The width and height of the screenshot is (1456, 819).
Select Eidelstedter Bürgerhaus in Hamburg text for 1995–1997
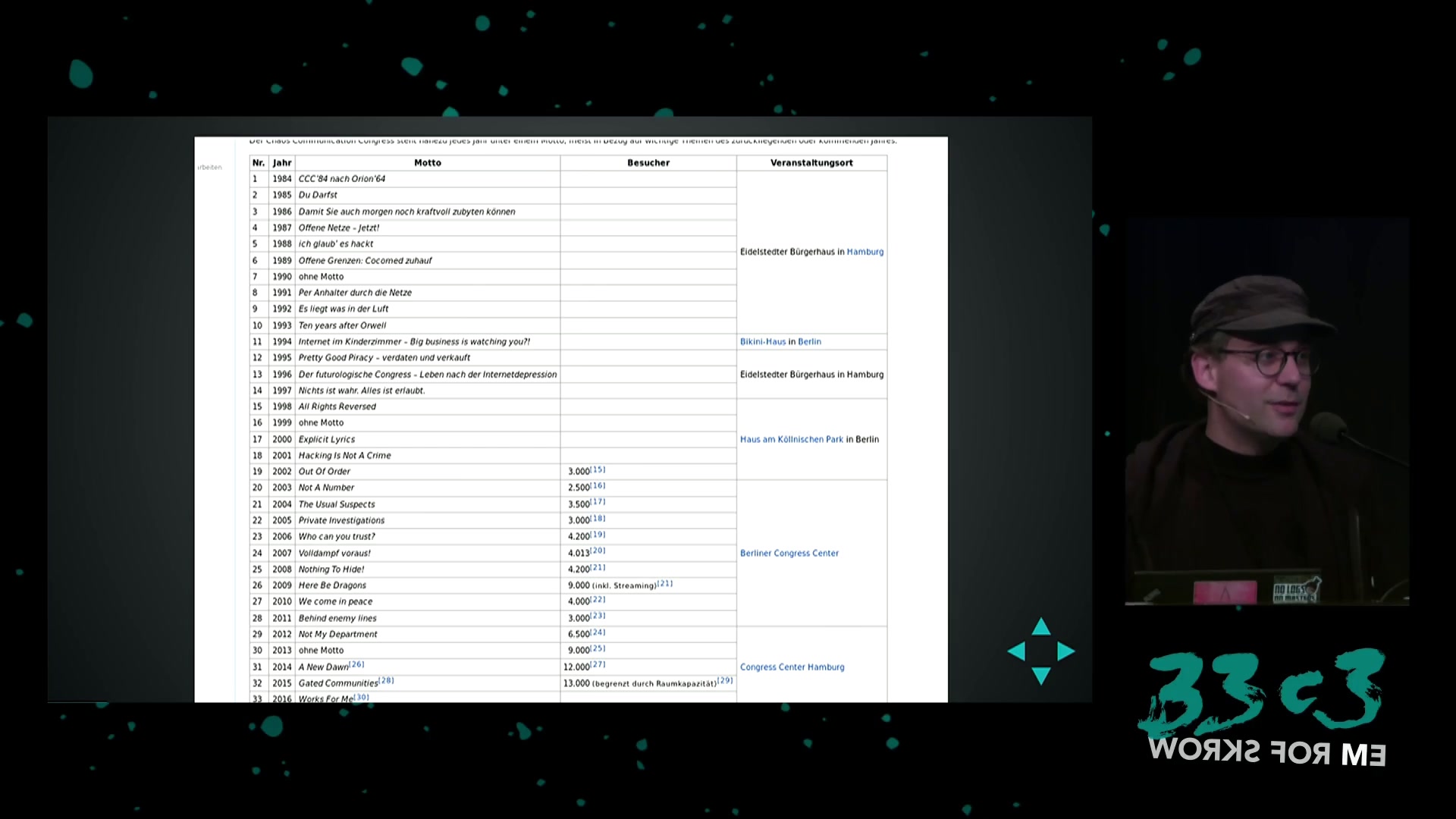pos(811,375)
